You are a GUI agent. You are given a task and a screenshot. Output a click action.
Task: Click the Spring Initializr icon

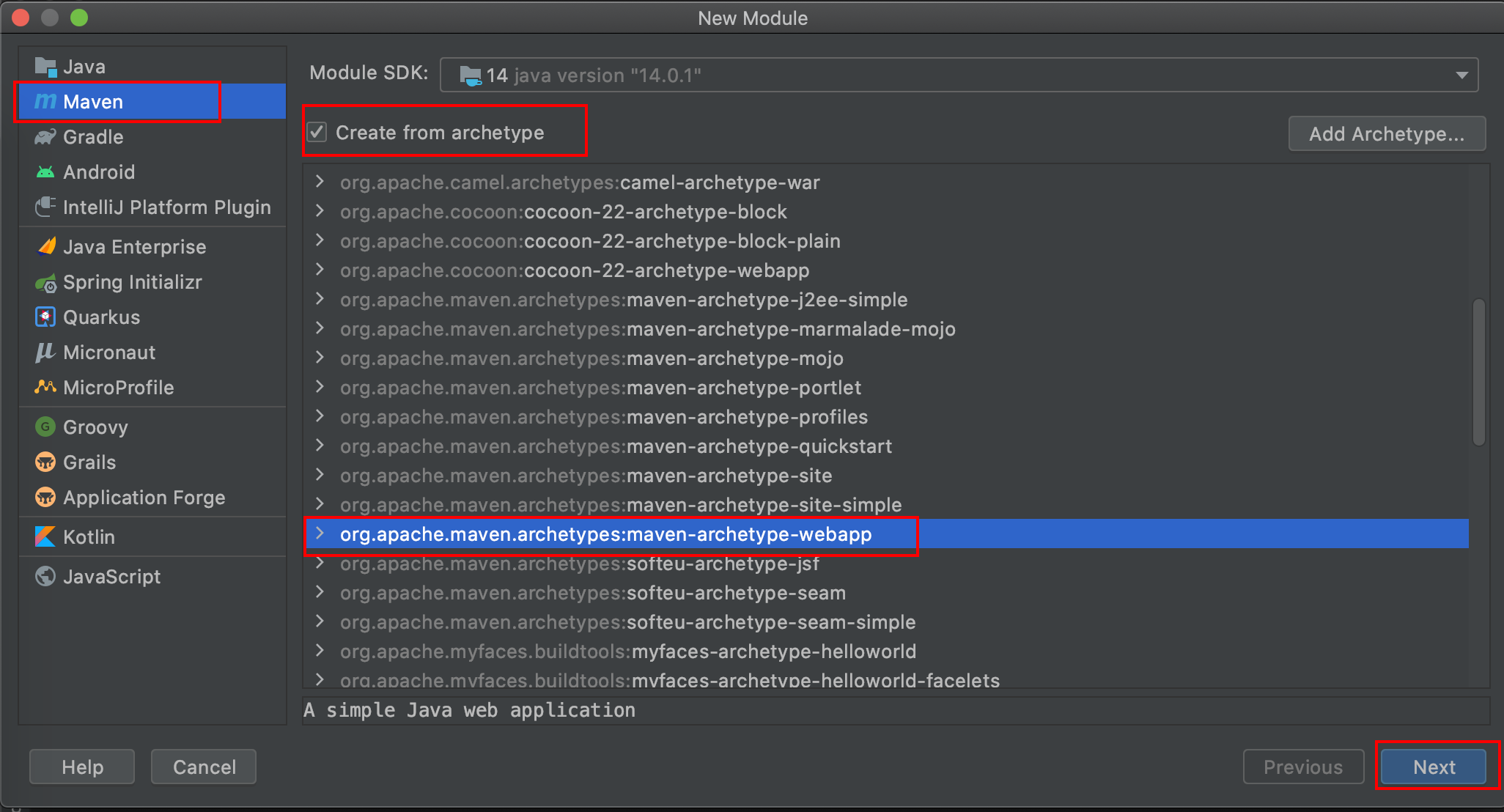pyautogui.click(x=45, y=282)
